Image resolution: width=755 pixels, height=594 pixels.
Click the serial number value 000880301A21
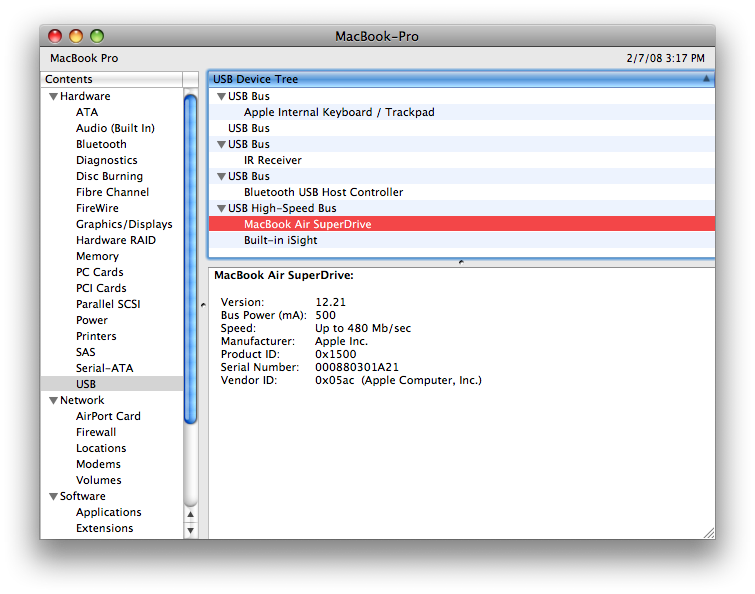click(x=357, y=367)
